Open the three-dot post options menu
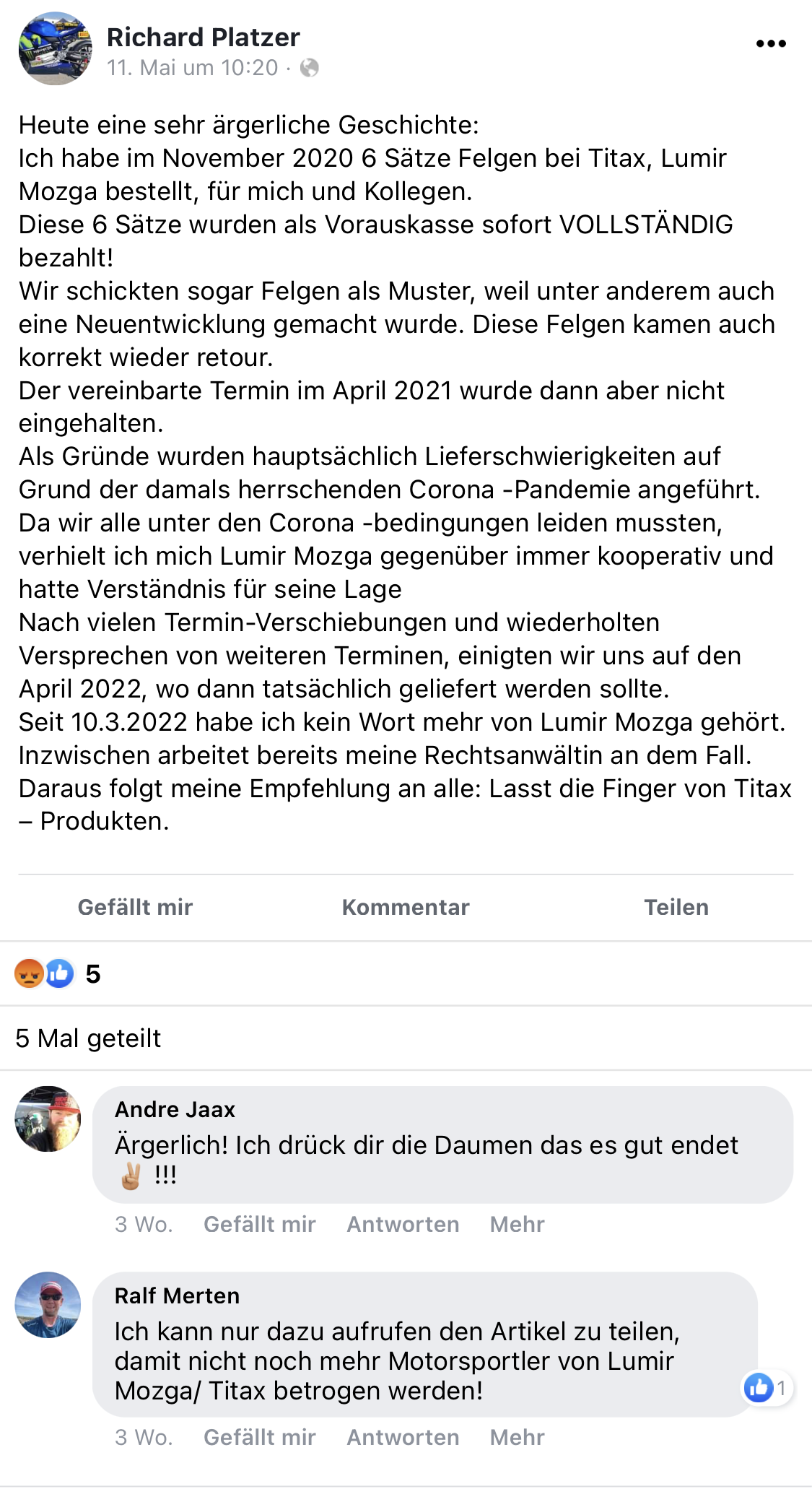This screenshot has width=812, height=1489. tap(770, 44)
